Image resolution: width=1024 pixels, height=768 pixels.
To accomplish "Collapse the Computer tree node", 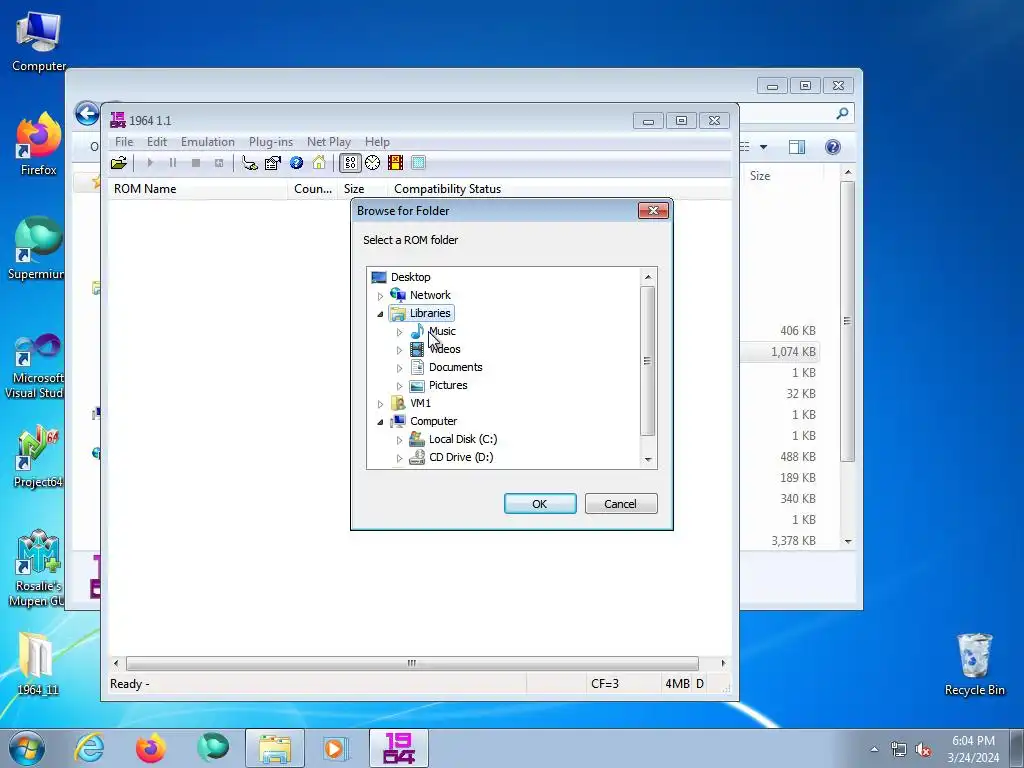I will pos(381,422).
